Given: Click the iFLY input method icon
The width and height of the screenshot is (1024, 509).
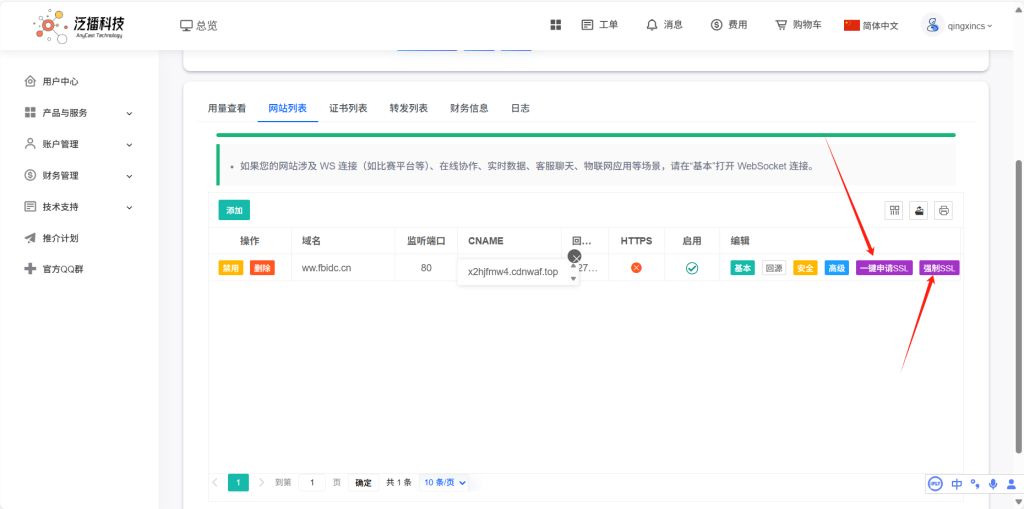Looking at the screenshot, I should [x=935, y=484].
